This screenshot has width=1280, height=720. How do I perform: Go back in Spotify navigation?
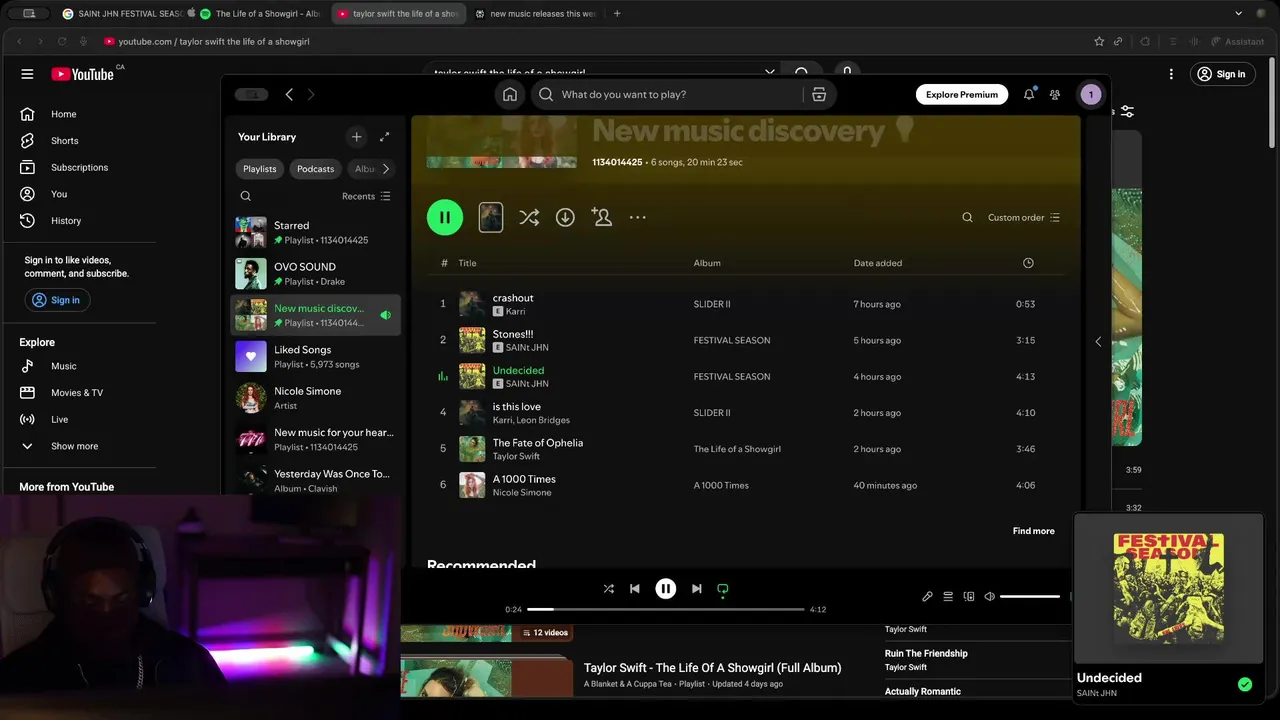point(289,94)
